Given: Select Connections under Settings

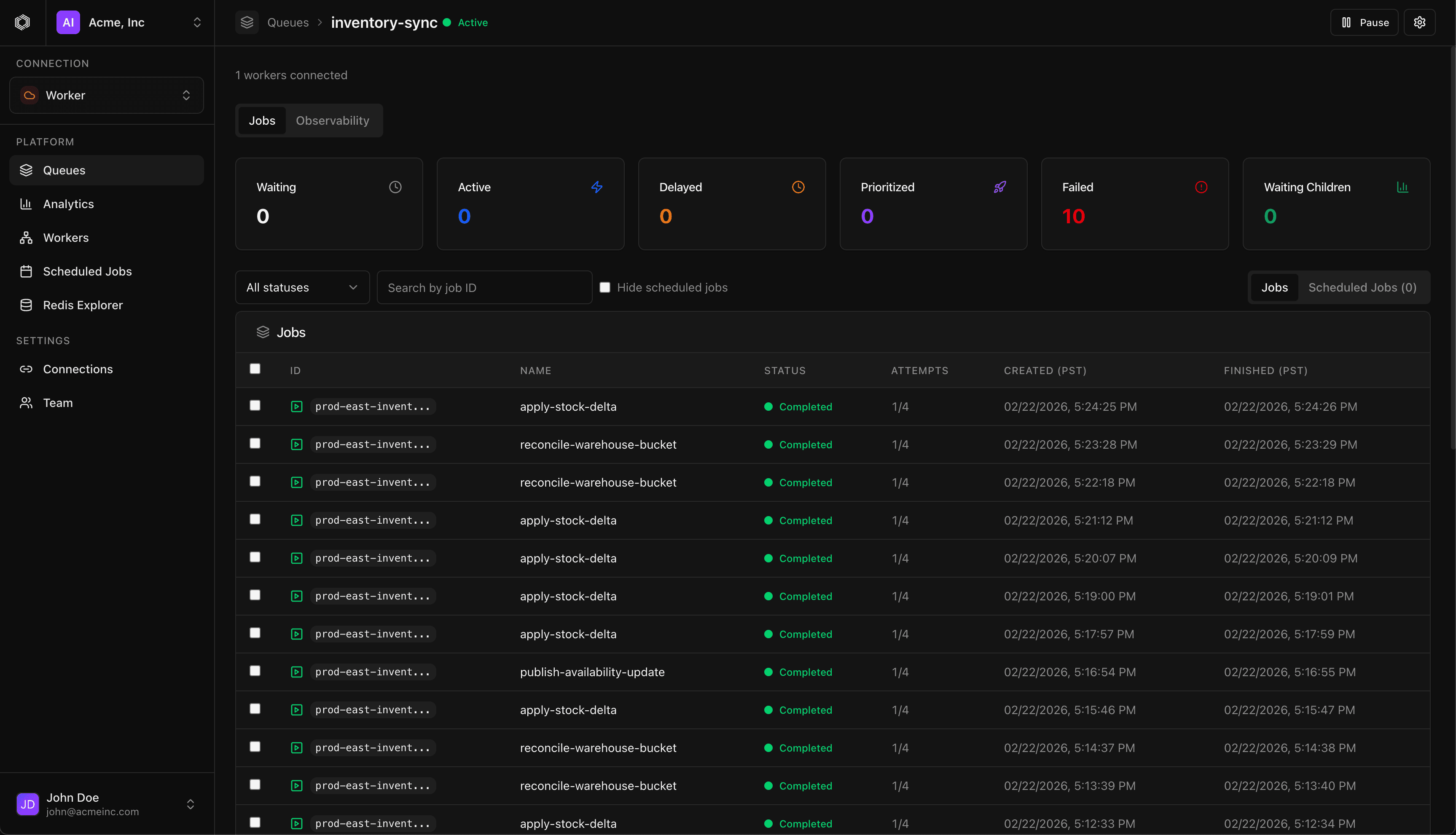Looking at the screenshot, I should coord(78,369).
